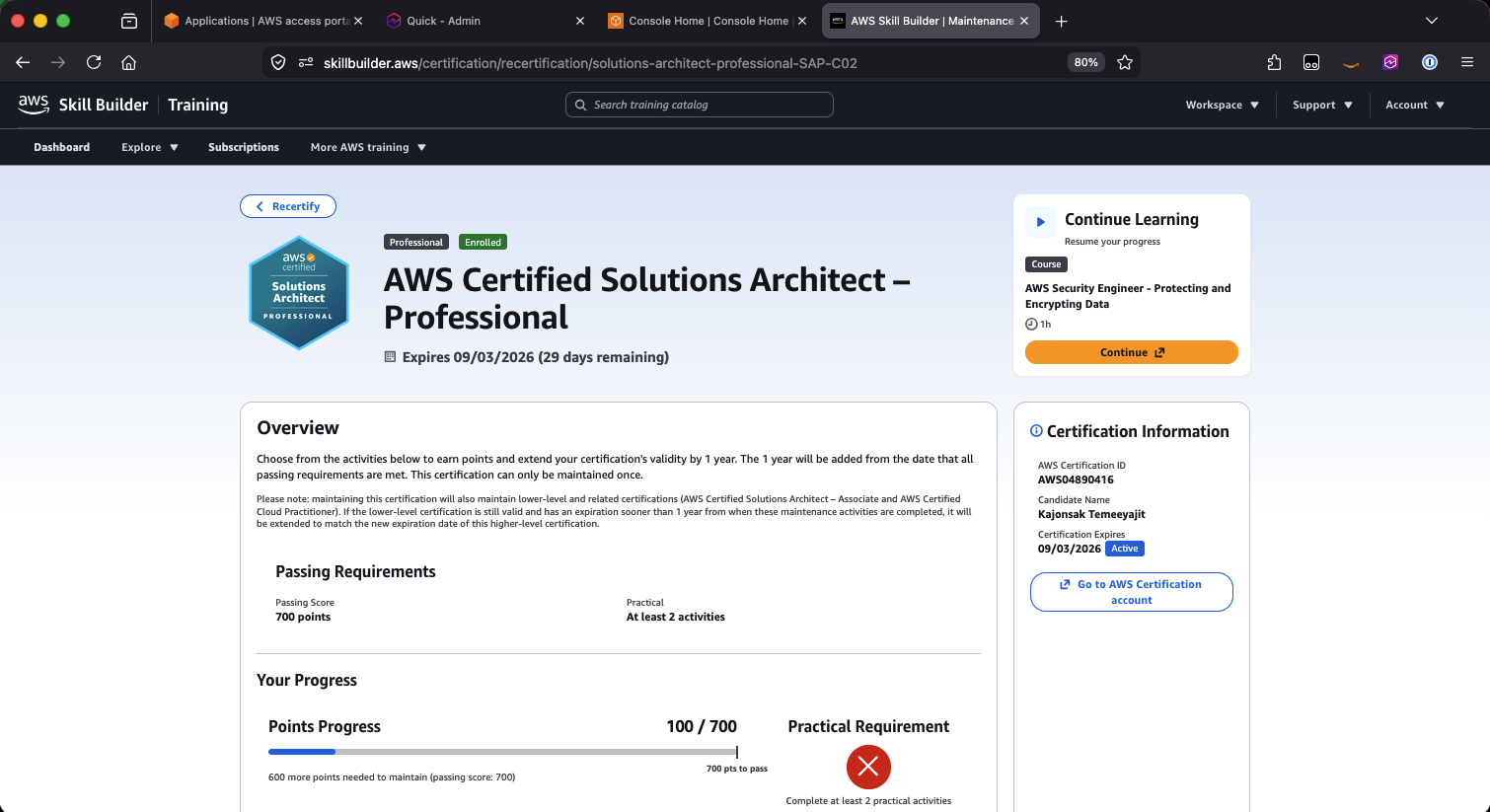This screenshot has height=812, width=1490.
Task: Close the Quick - Admin tab
Action: (x=580, y=21)
